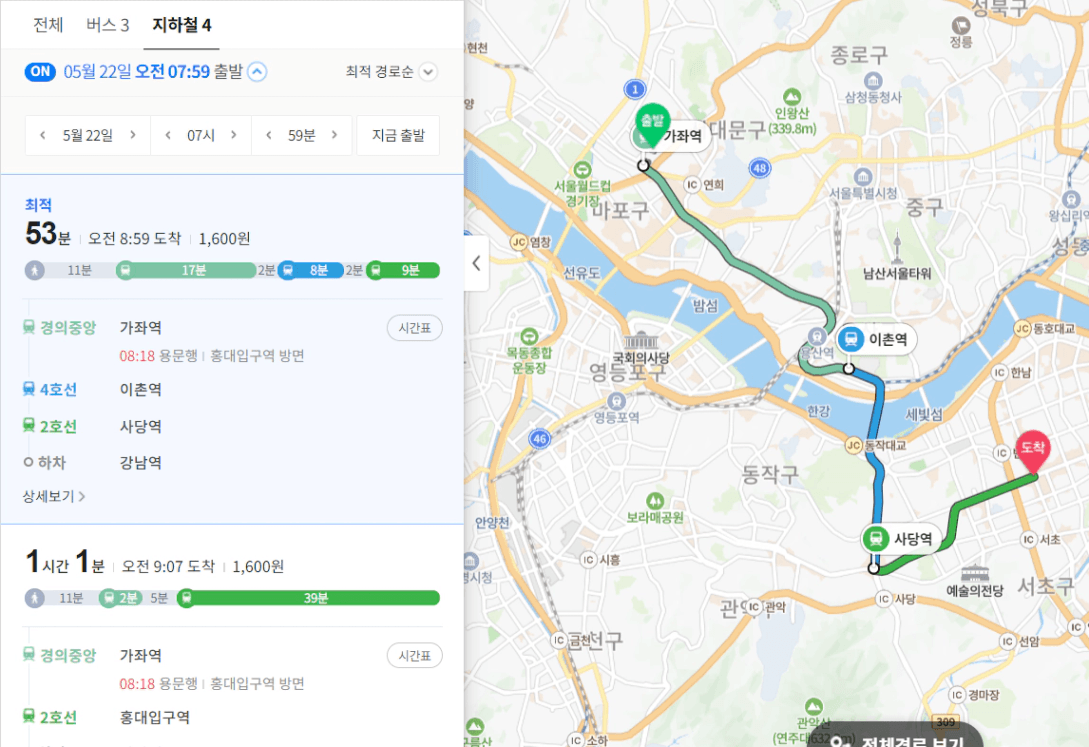
Task: Open 상세보기 for the best route
Action: [x=53, y=496]
